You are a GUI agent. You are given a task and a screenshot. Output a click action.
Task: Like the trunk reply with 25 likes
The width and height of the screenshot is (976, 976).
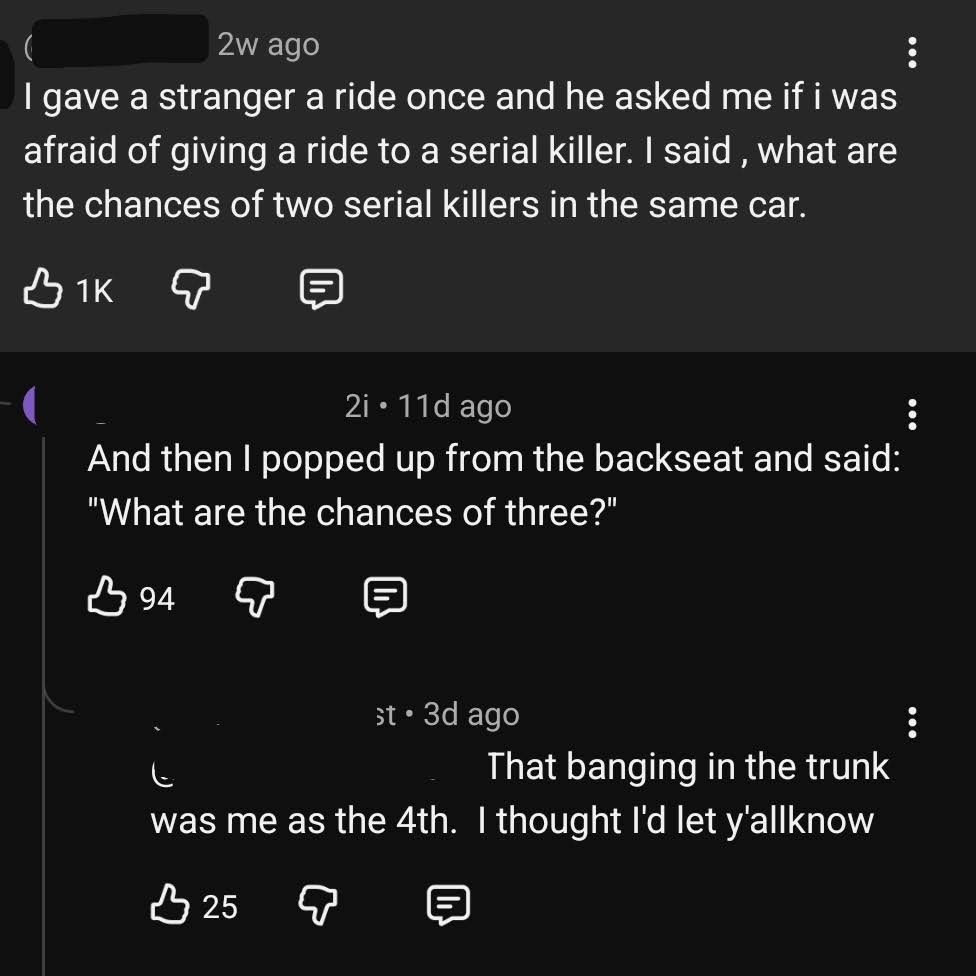coord(170,904)
